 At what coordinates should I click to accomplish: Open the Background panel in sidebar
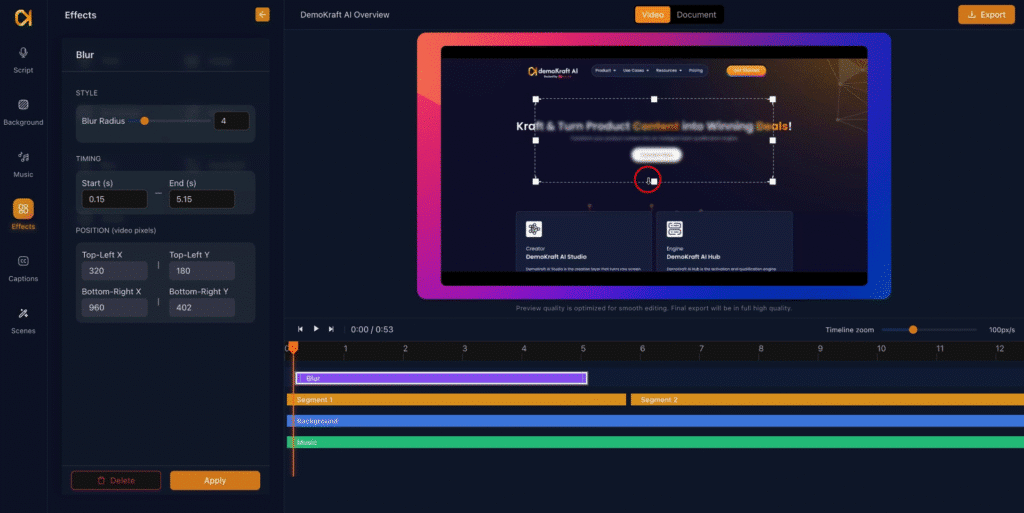click(23, 109)
